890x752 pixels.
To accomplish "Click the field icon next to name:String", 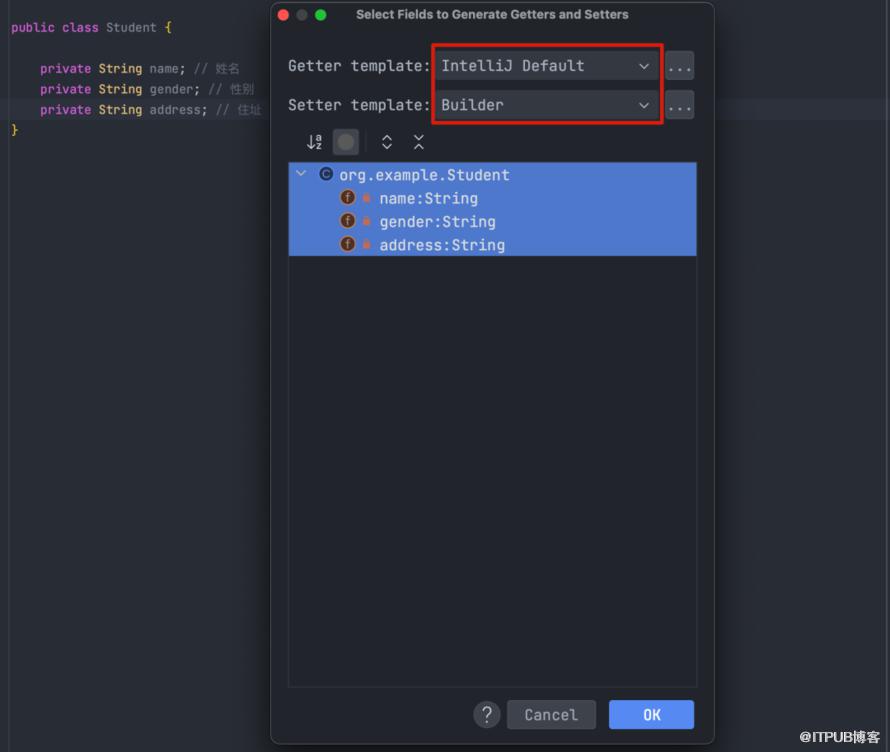I will tap(347, 198).
